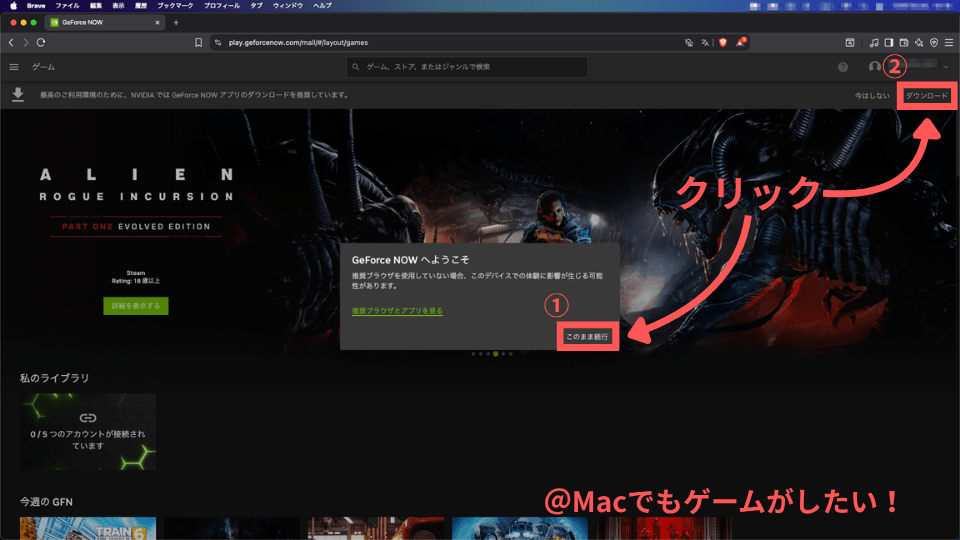Viewport: 960px width, 540px height.
Task: Open Brave Rewards triangle icon
Action: [x=741, y=43]
